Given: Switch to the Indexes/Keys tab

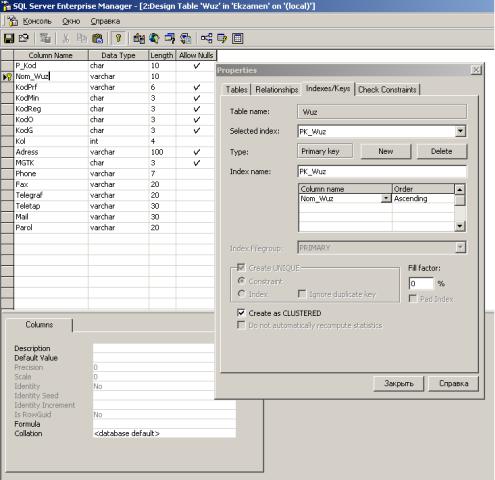Looking at the screenshot, I should [x=328, y=89].
